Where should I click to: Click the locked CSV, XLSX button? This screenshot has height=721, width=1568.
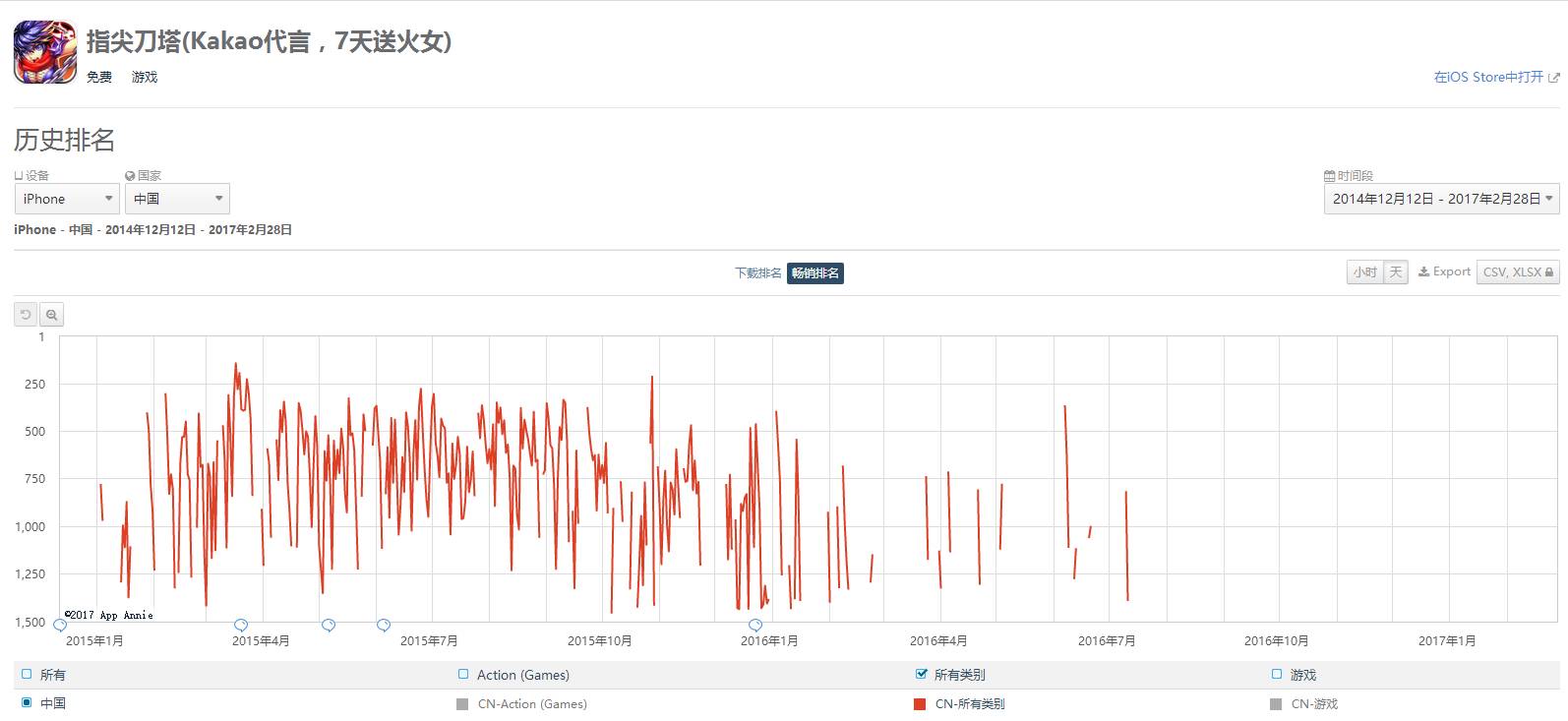1518,272
